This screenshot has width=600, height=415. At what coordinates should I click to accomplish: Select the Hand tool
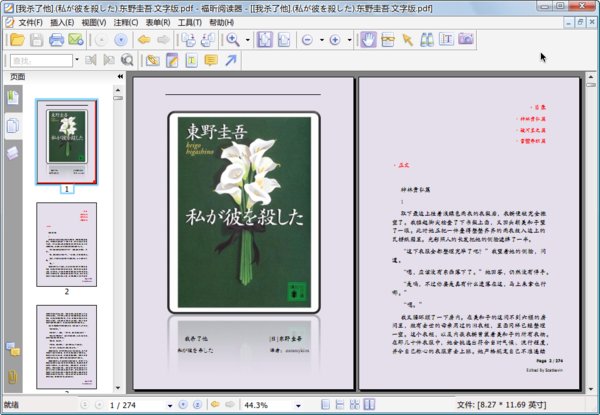[367, 40]
